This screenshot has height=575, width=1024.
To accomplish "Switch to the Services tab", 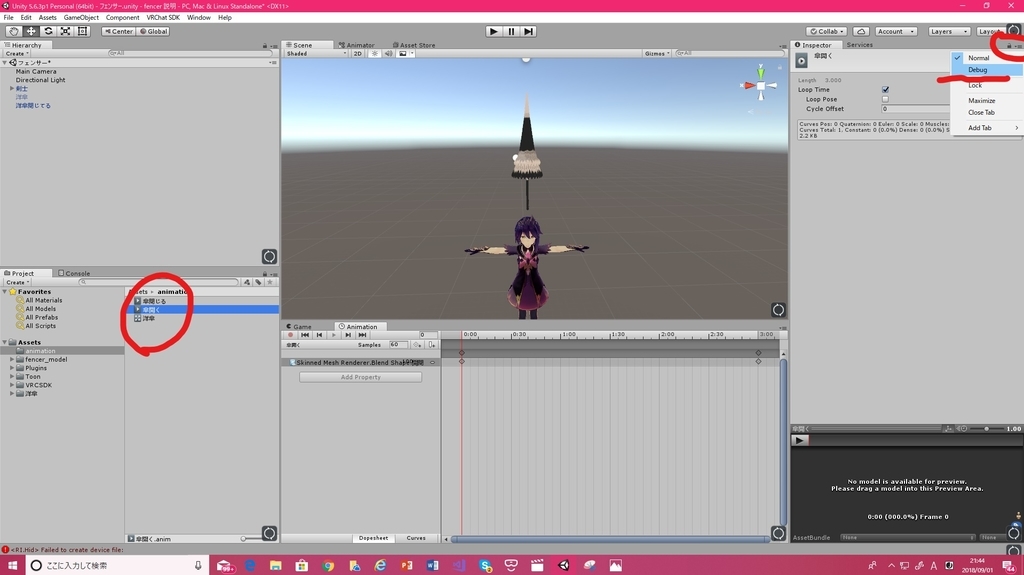I will pos(859,45).
